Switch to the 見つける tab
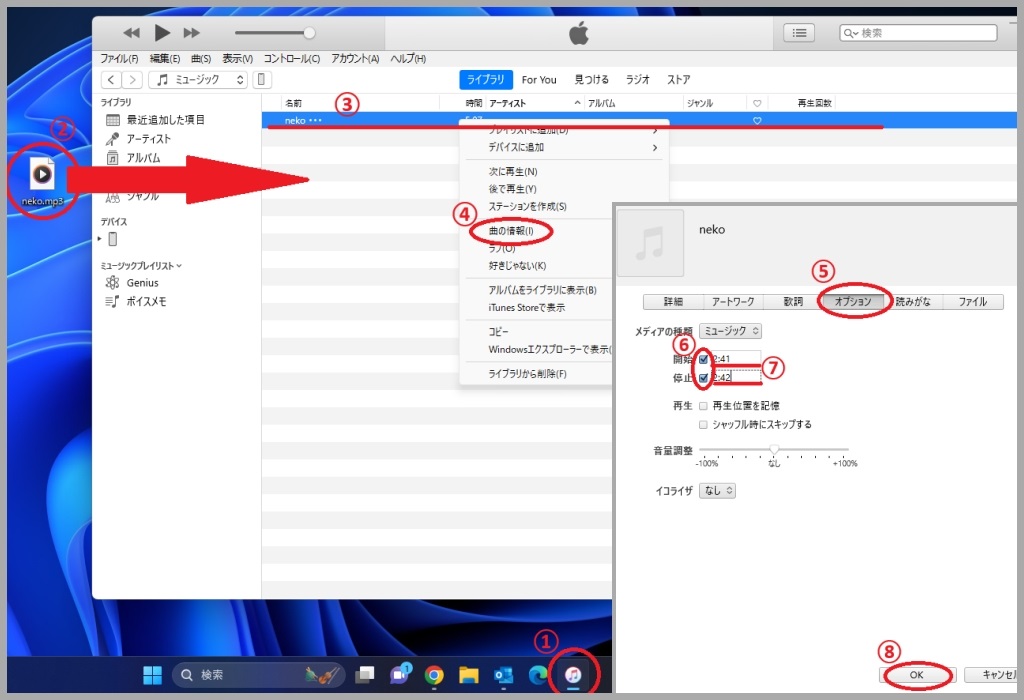This screenshot has width=1024, height=700. point(592,80)
